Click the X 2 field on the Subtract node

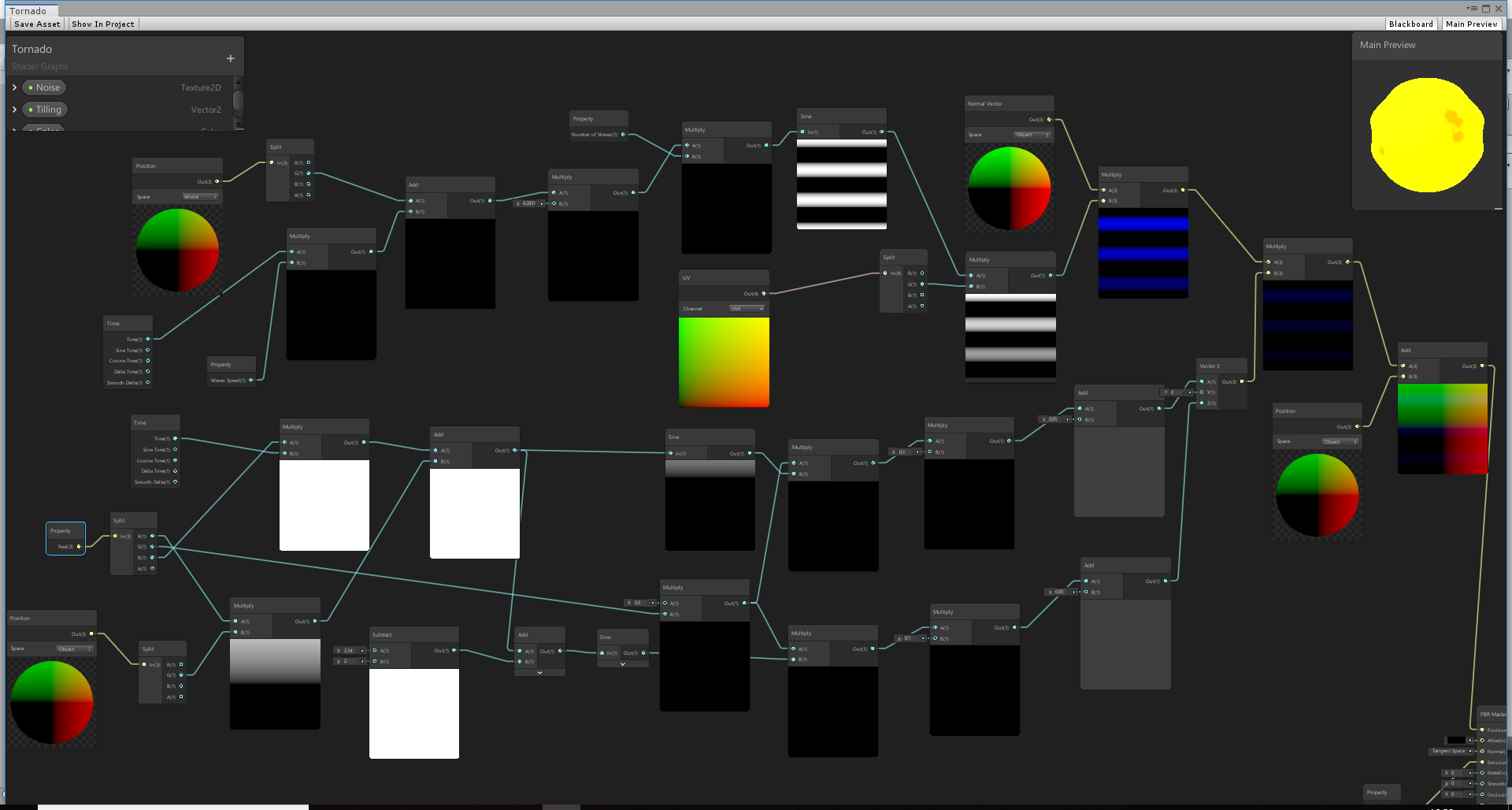click(350, 661)
